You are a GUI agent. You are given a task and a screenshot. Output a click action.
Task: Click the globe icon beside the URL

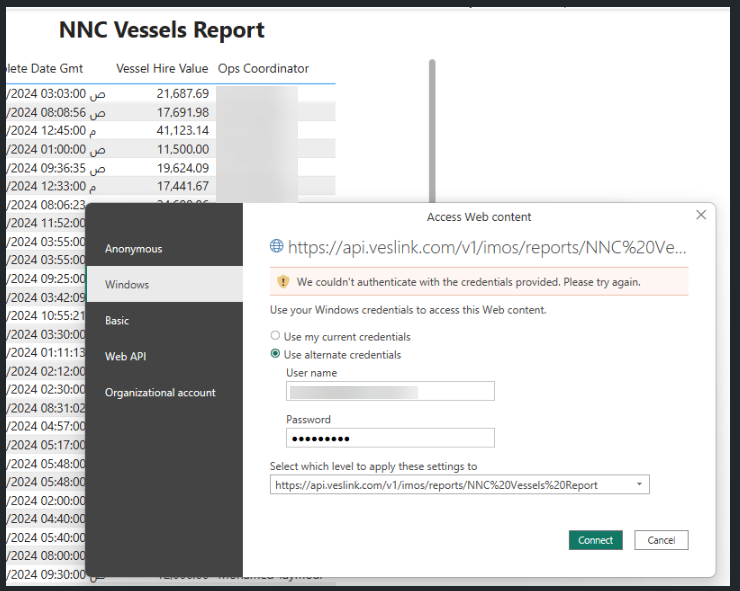(277, 245)
